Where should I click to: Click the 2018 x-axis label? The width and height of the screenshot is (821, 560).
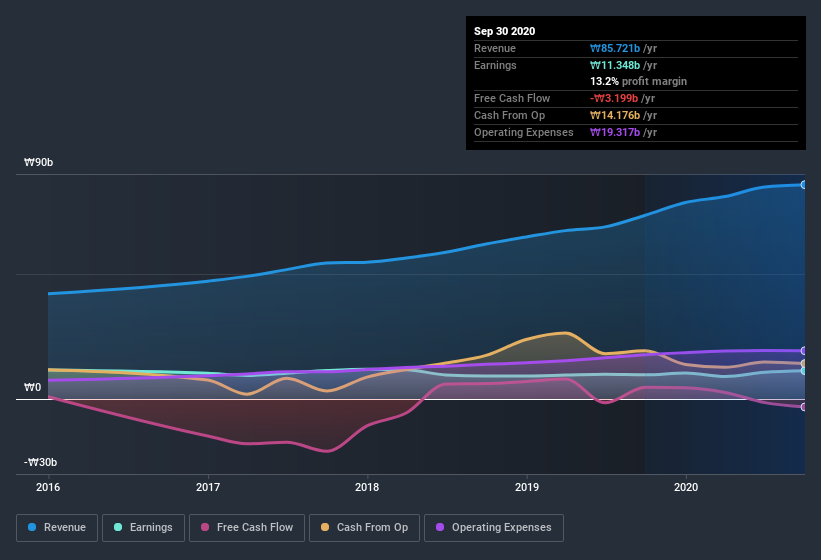point(367,487)
